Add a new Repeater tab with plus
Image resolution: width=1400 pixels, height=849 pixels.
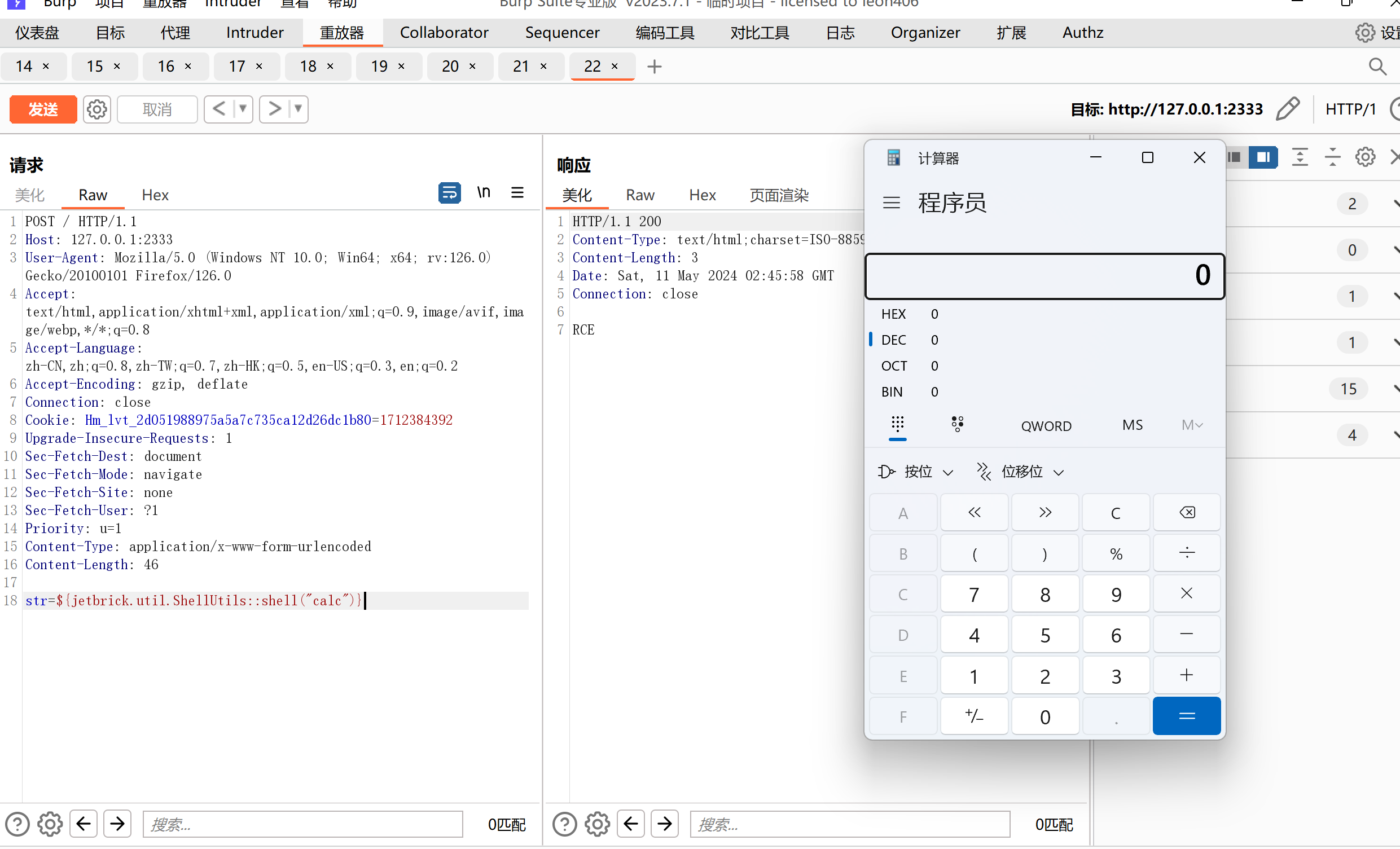click(x=655, y=67)
